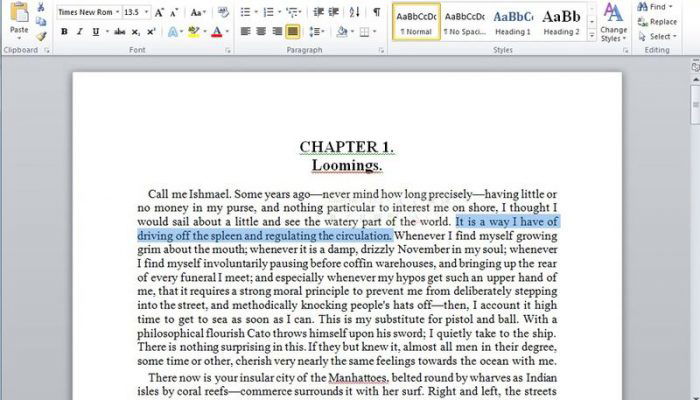Cut selection with the scissors icon

[x=41, y=7]
